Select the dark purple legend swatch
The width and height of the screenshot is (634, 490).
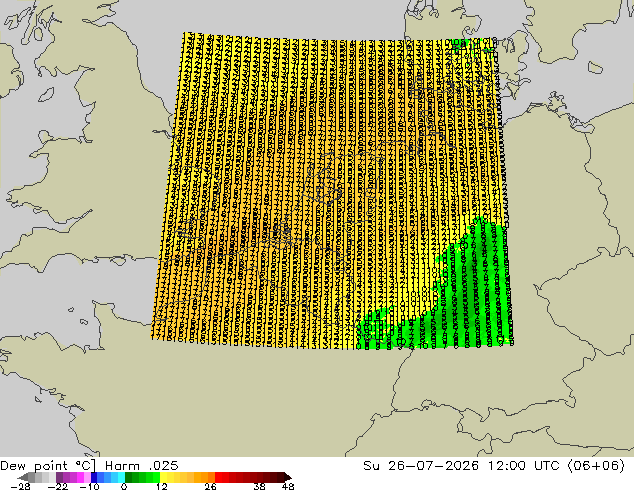59,477
